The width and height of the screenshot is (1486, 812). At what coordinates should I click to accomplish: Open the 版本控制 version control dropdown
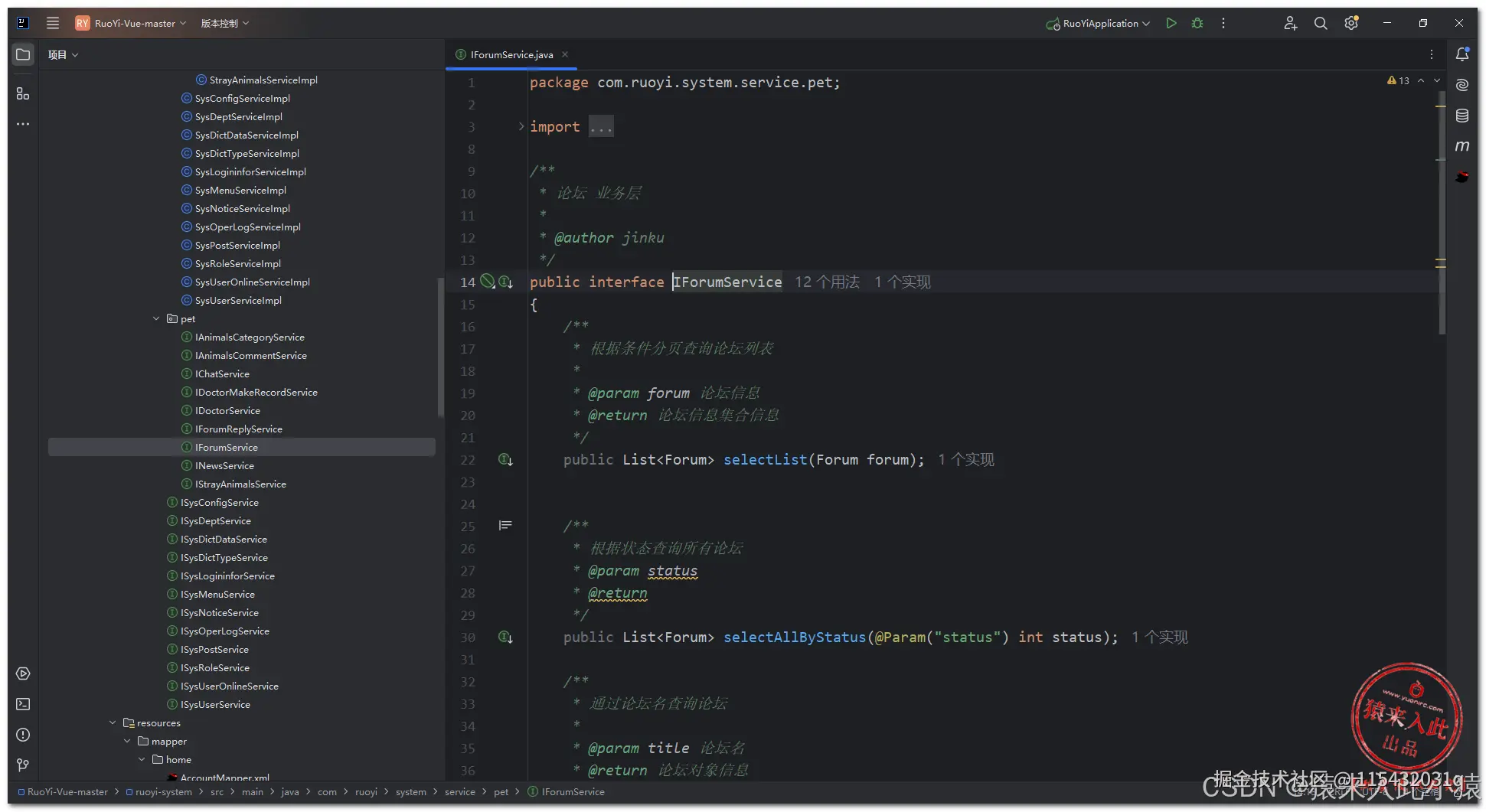pos(225,23)
